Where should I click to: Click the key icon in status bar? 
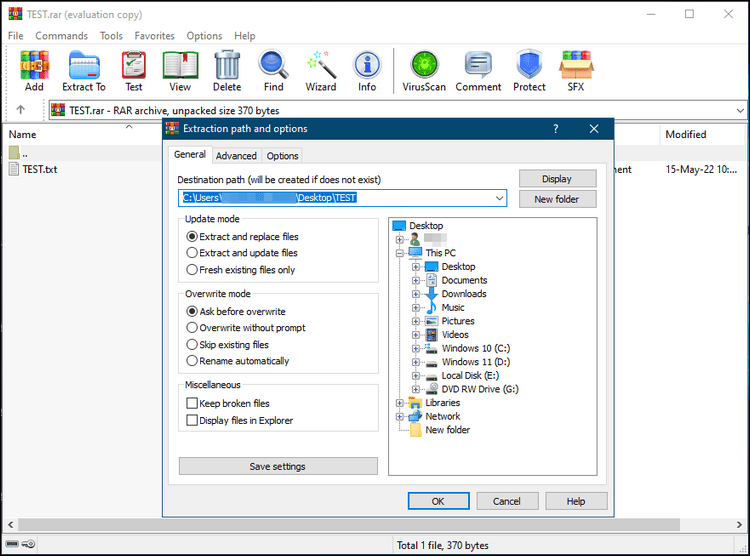coord(29,544)
